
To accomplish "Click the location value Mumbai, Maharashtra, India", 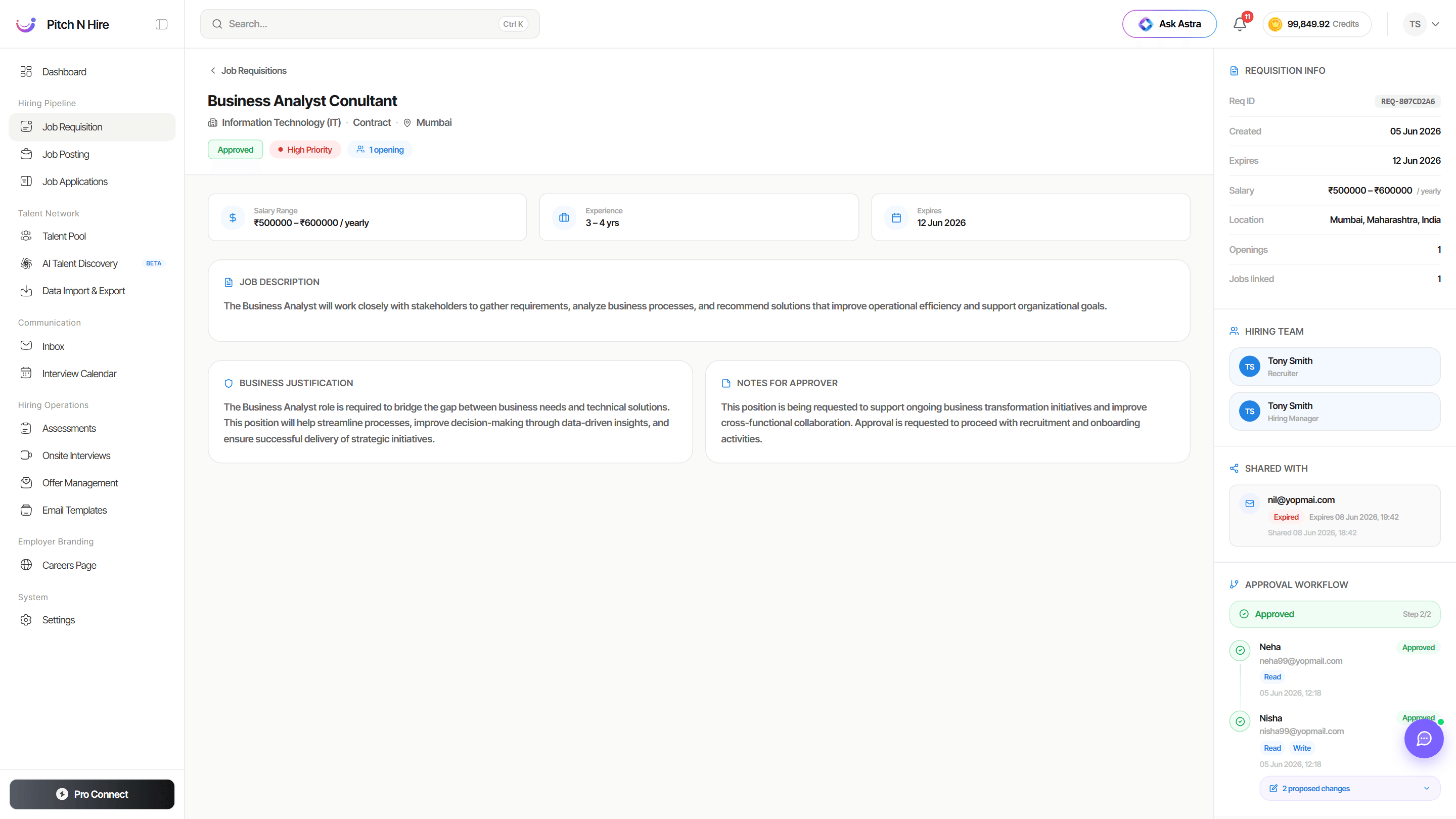I will (1385, 220).
